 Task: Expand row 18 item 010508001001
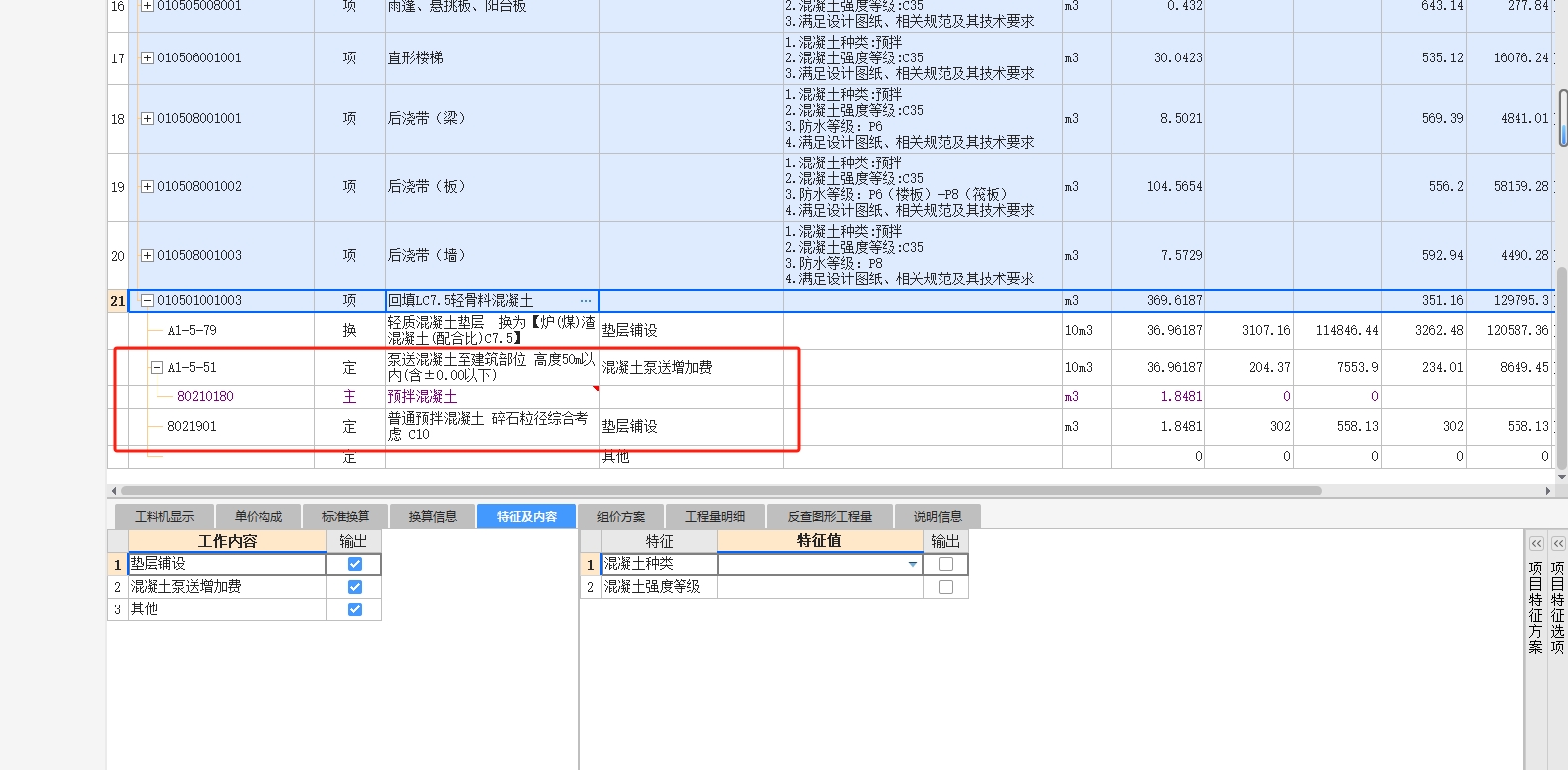(x=147, y=119)
